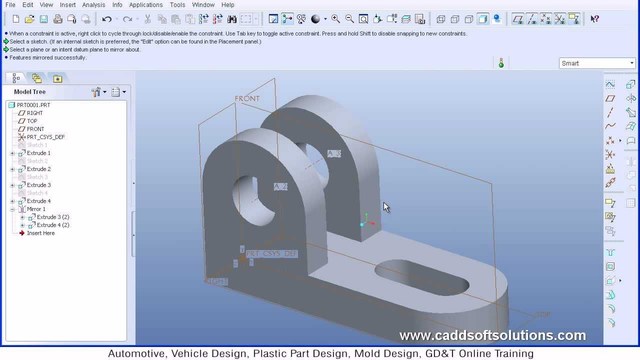Screen dimensions: 640x360
Task: Toggle spin center display
Action: (x=287, y=19)
